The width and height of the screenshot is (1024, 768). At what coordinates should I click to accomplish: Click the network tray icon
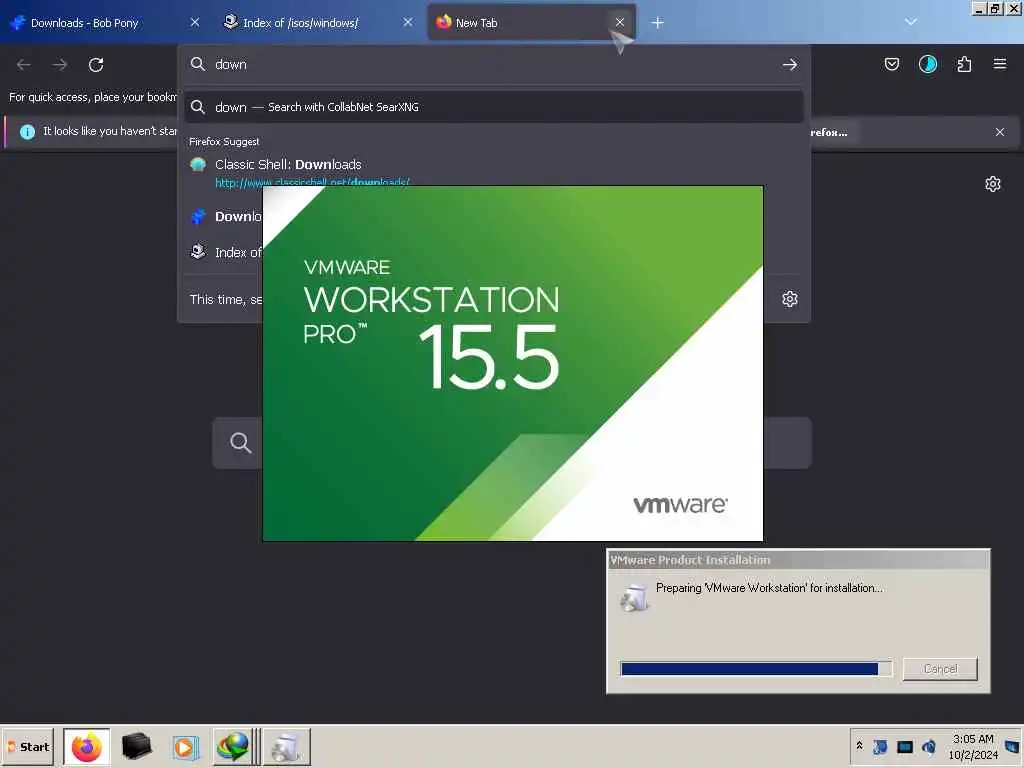[880, 746]
